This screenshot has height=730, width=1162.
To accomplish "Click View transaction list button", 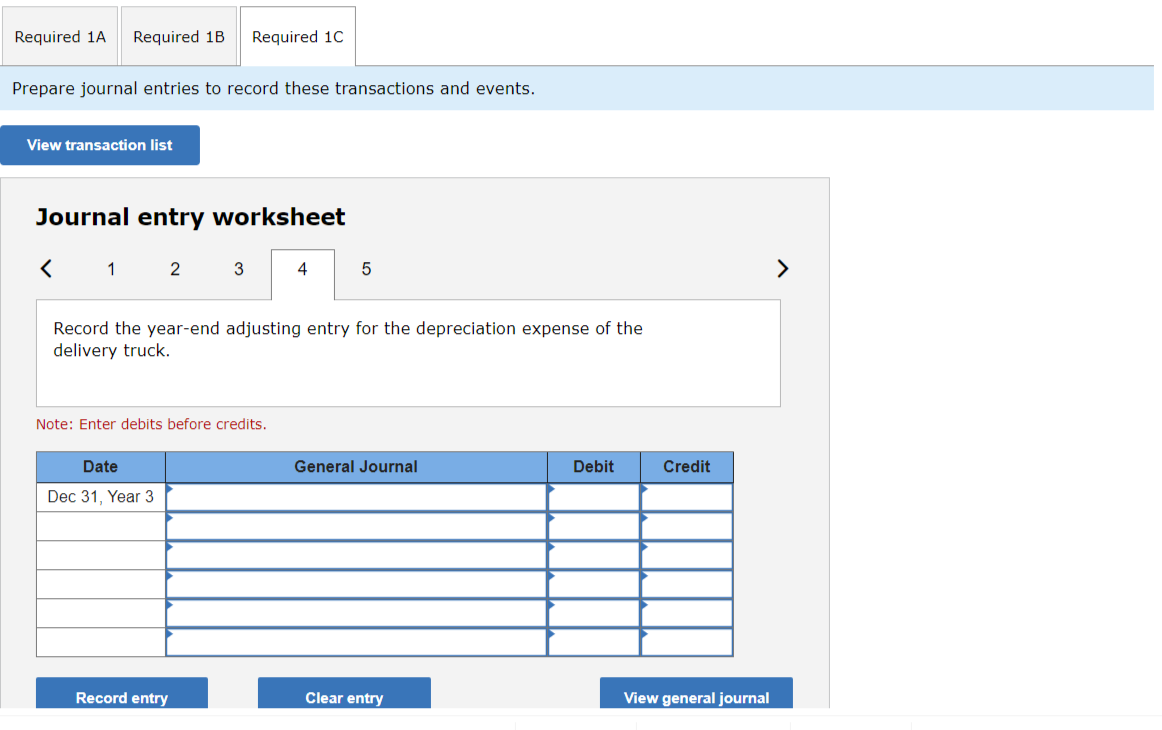I will [100, 145].
